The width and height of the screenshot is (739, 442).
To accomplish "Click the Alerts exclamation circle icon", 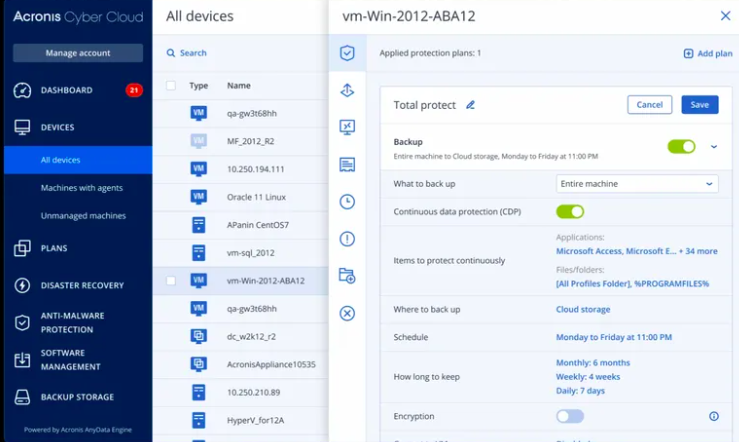I will (x=347, y=238).
